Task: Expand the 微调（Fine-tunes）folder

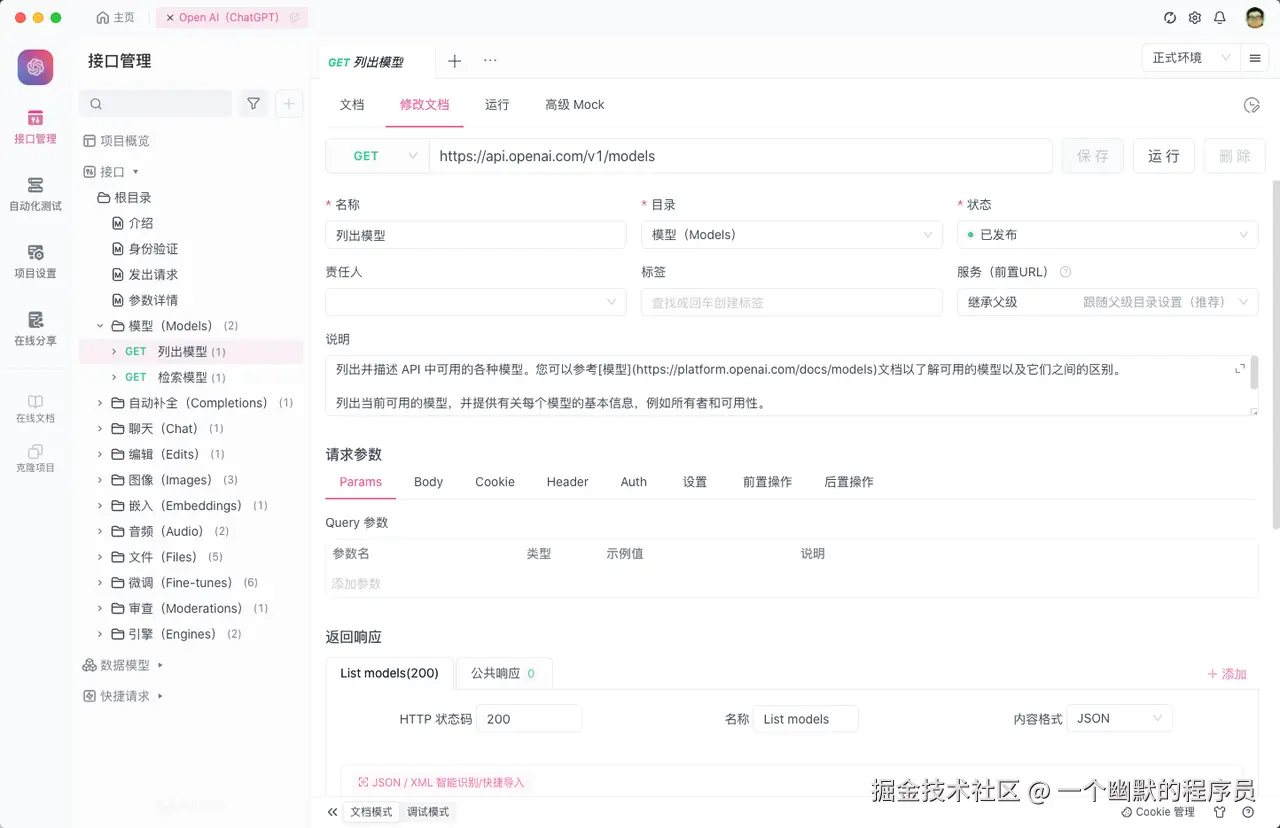Action: click(x=101, y=583)
